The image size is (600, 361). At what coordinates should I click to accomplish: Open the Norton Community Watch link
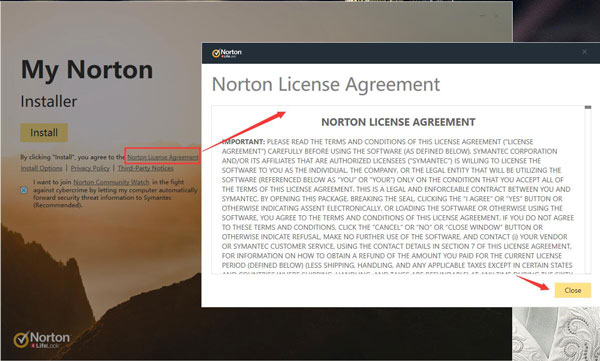tap(111, 182)
